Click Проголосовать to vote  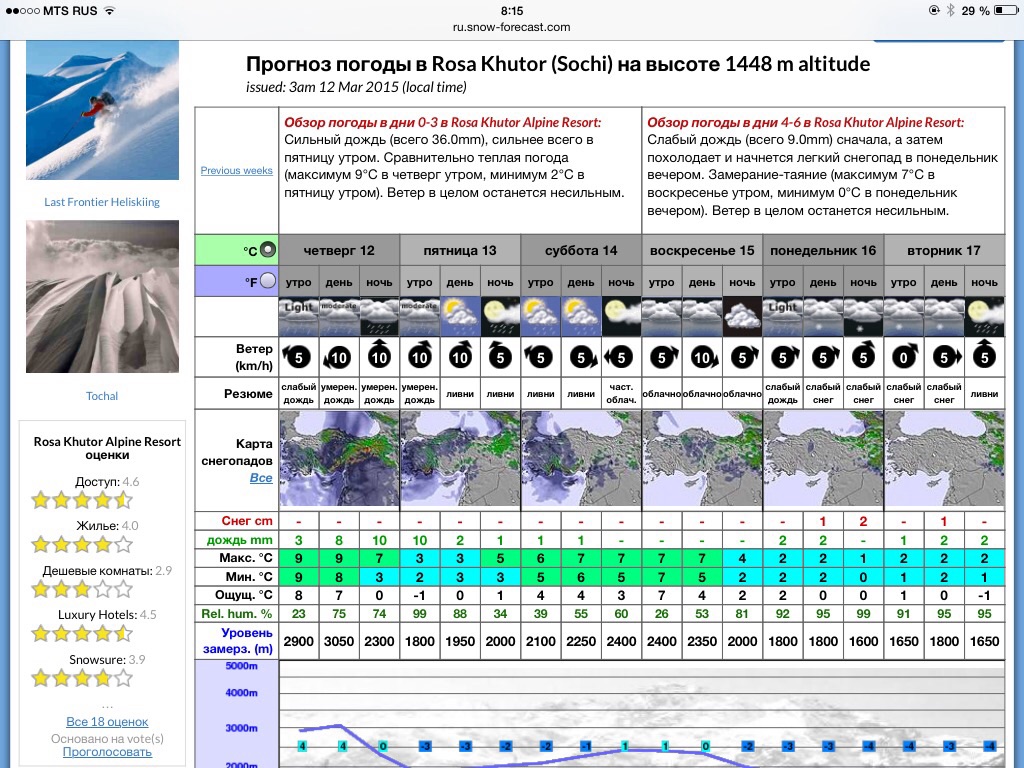click(x=107, y=752)
